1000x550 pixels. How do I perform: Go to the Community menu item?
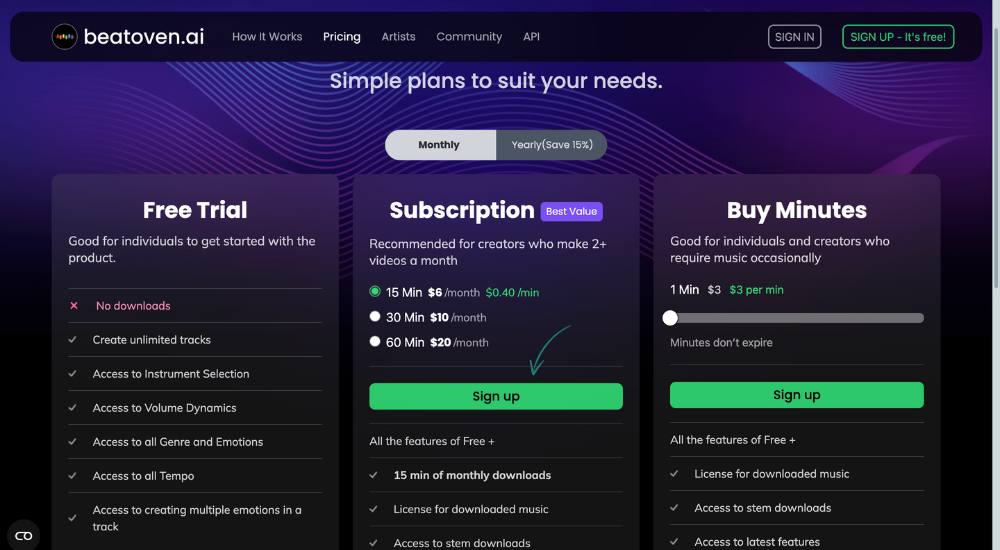point(469,37)
